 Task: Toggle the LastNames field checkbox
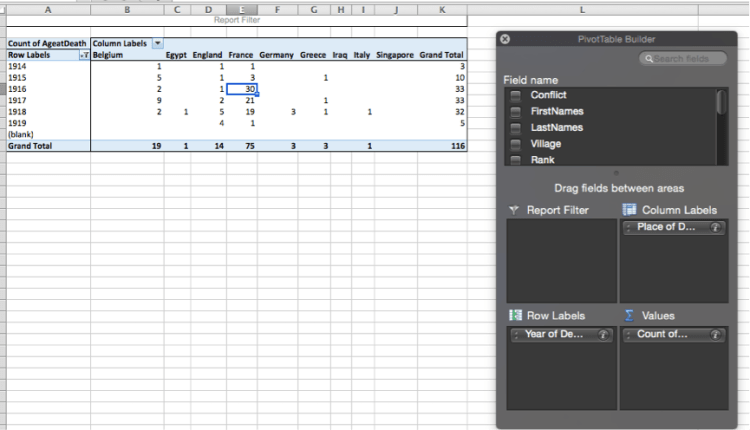[x=516, y=128]
